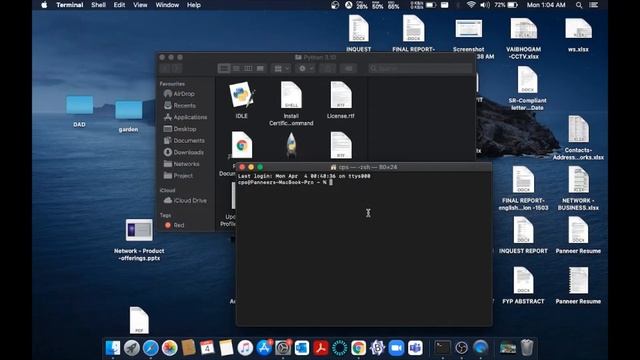Open Photos from the Dock

[169, 348]
